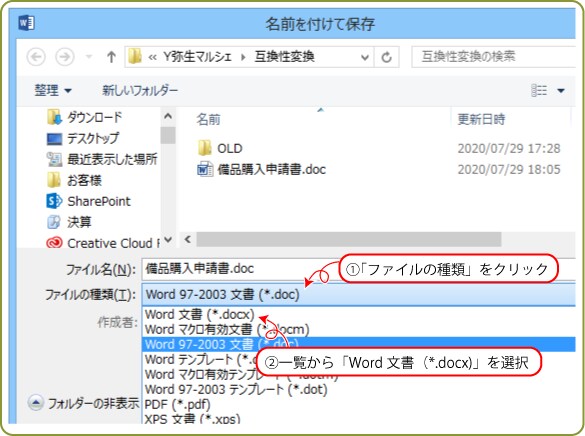Click the Creative Cloud icon
The height and width of the screenshot is (436, 585).
click(x=54, y=243)
